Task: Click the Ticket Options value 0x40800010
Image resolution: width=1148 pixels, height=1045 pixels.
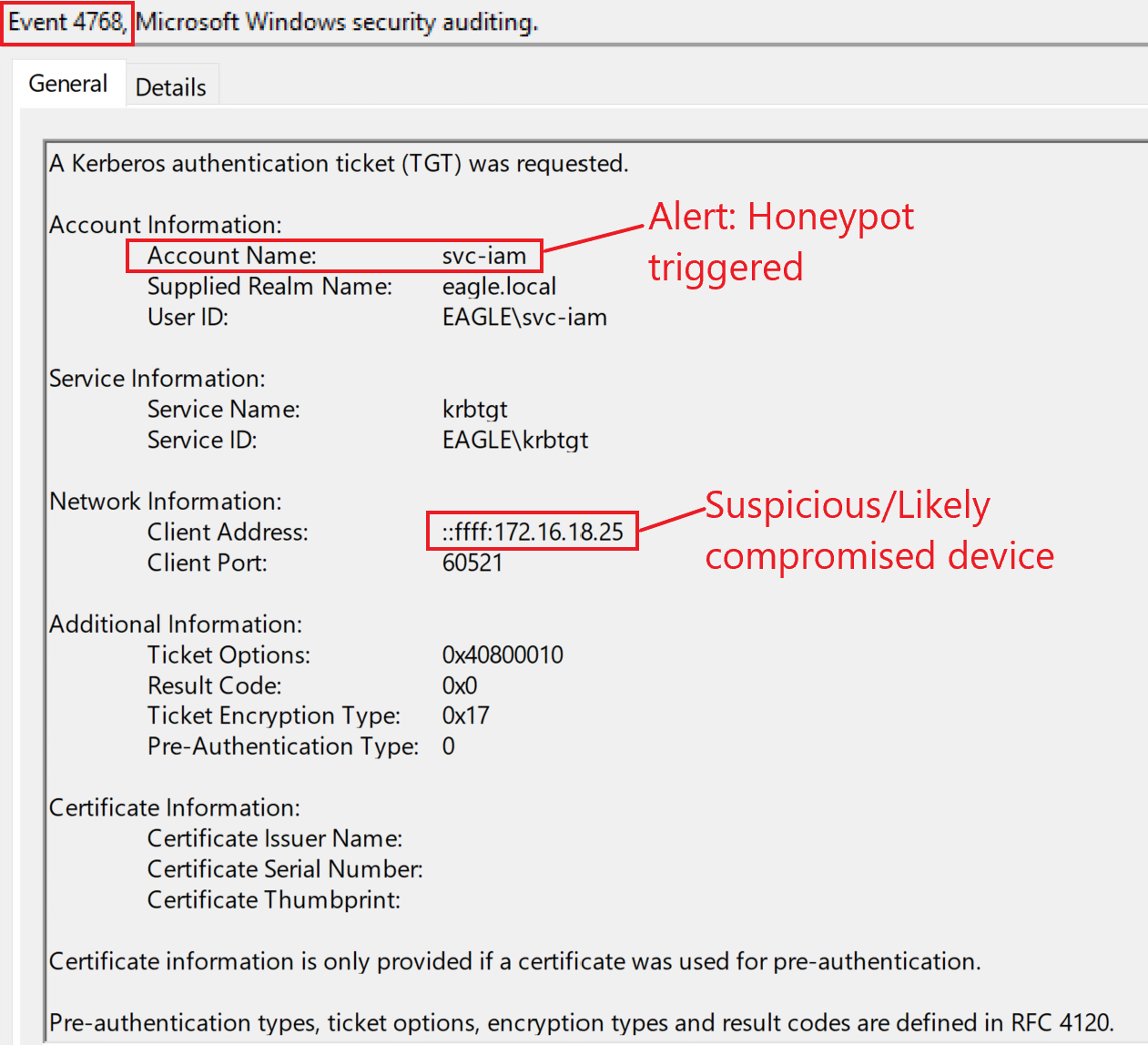Action: (503, 655)
